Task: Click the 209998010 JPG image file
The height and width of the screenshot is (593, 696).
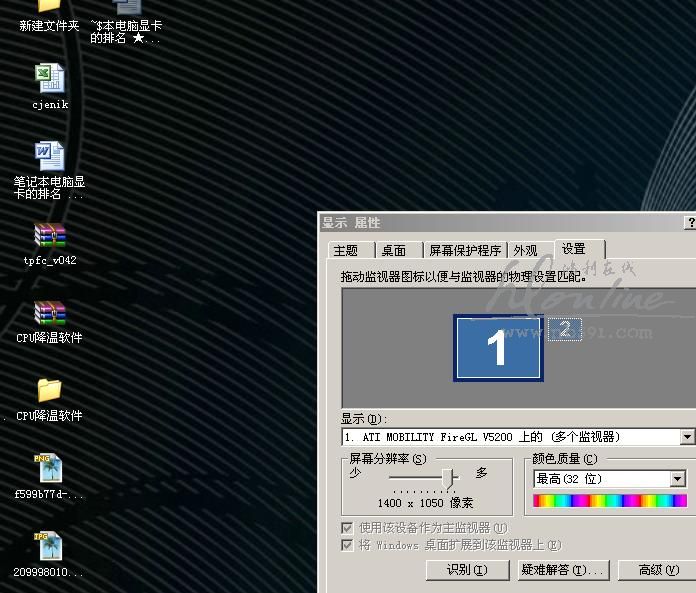Action: [49, 547]
